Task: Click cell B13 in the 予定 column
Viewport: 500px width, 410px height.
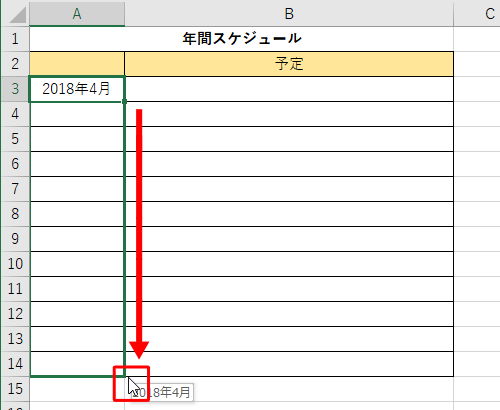Action: point(289,339)
